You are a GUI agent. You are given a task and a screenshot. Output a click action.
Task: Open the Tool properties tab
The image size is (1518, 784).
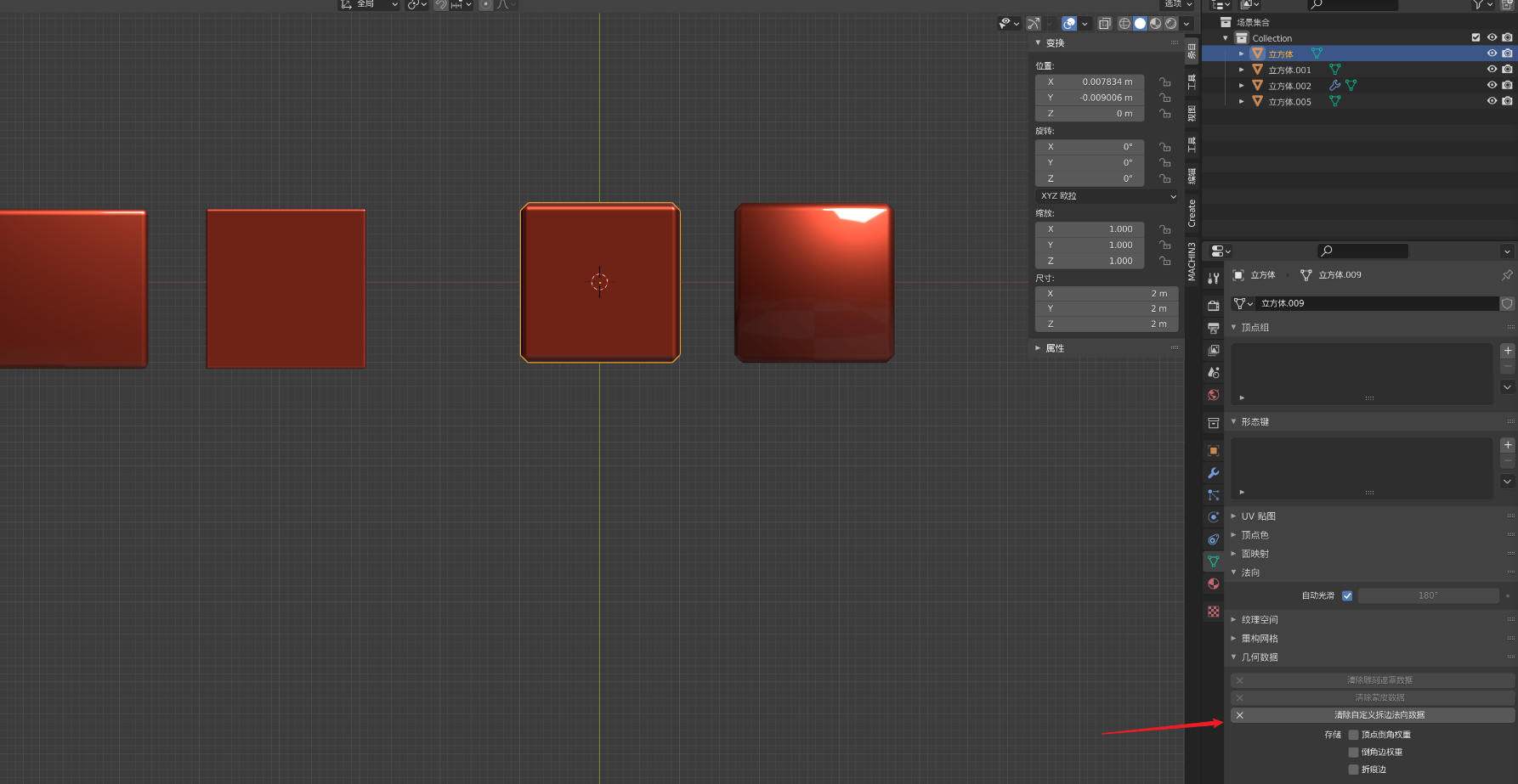pyautogui.click(x=1213, y=278)
